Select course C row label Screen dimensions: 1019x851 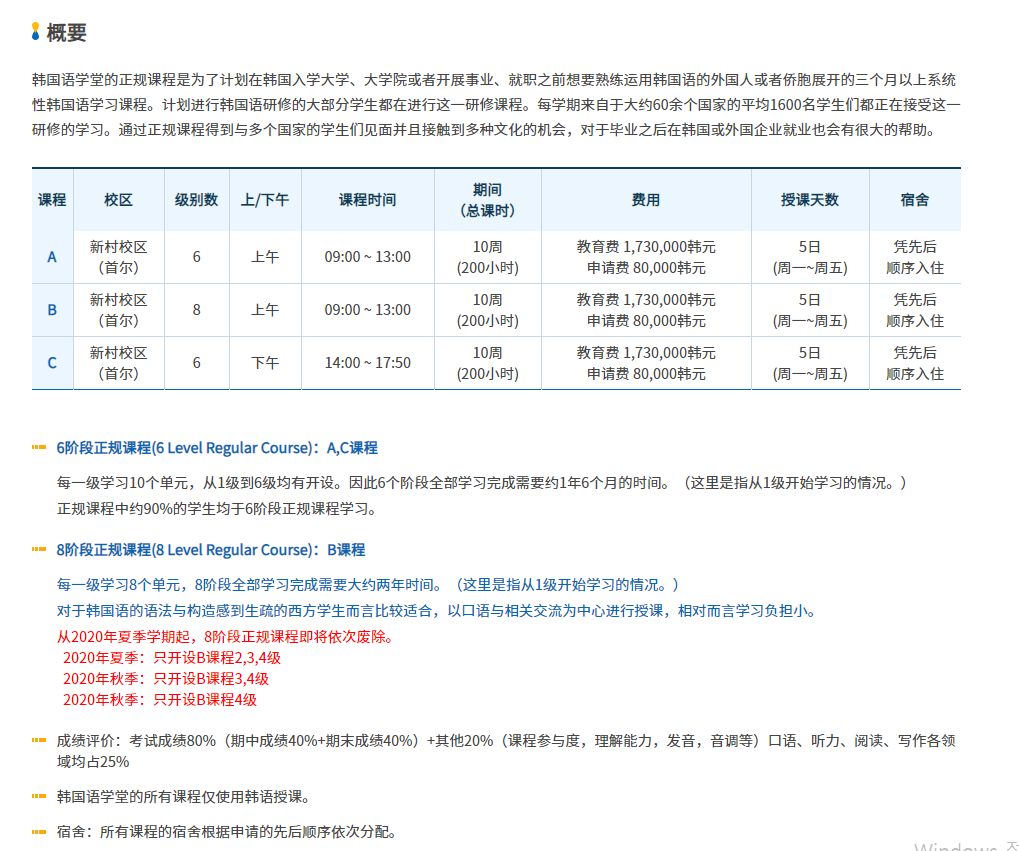click(52, 363)
